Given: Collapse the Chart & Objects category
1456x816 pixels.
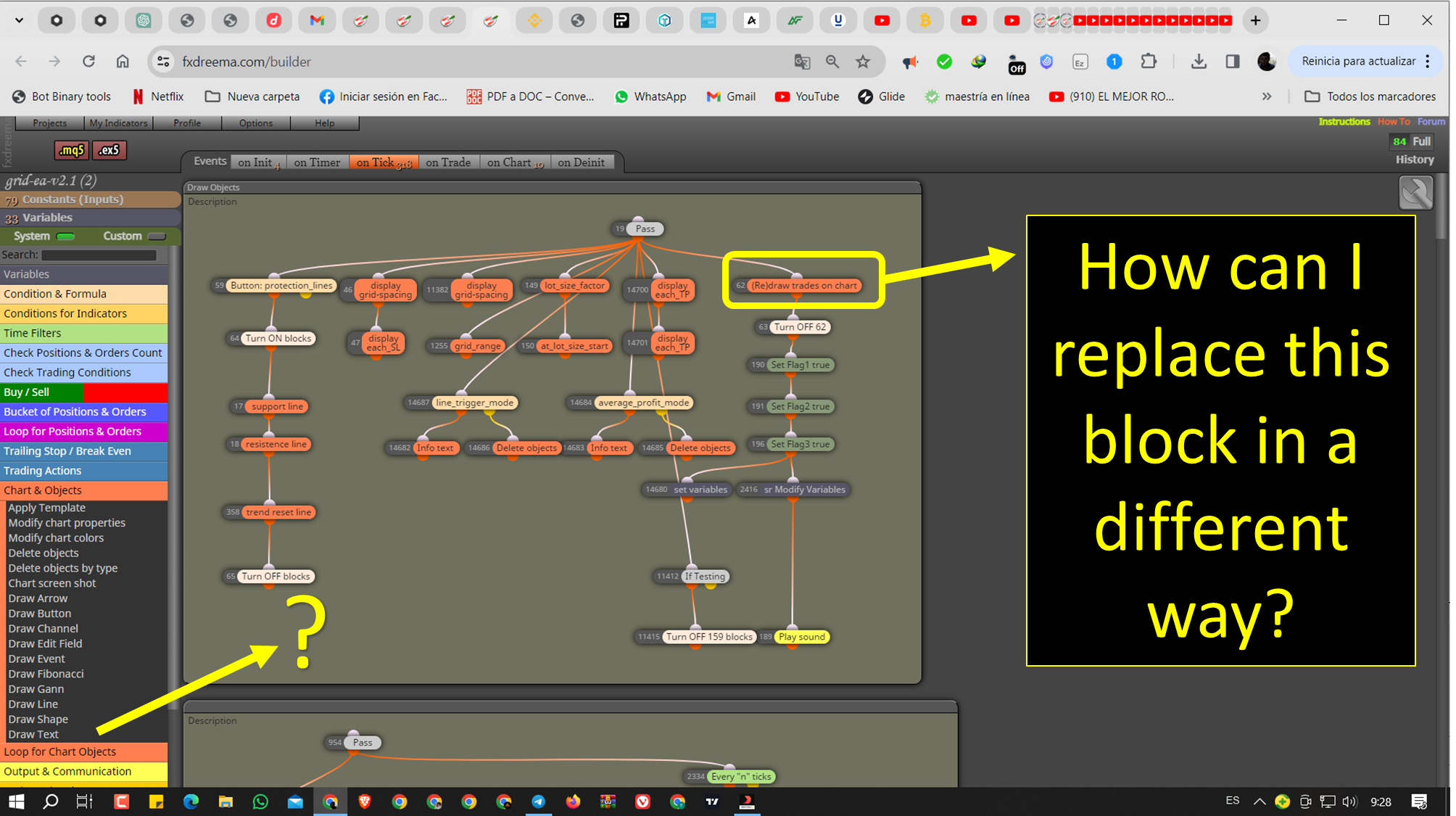Looking at the screenshot, I should coord(84,490).
